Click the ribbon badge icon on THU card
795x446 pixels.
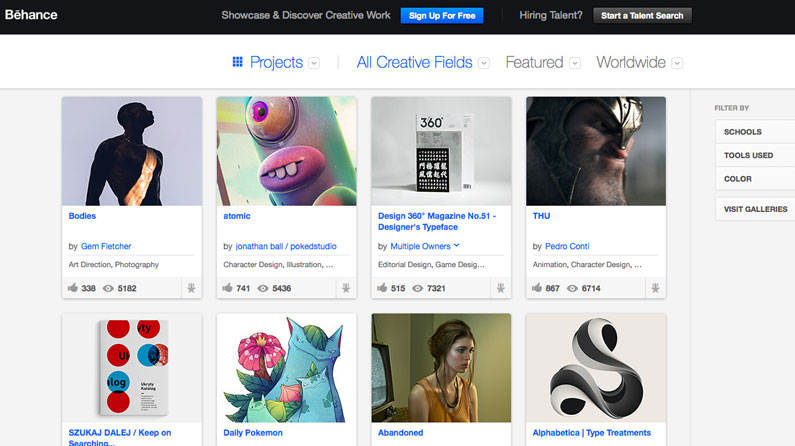(653, 288)
